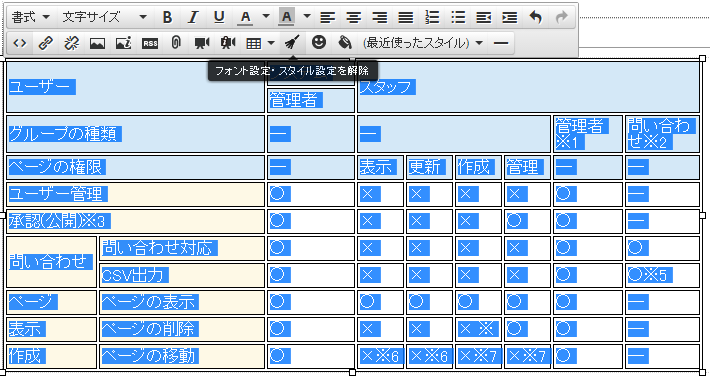Click the 管理 column header under スタッフ
The height and width of the screenshot is (376, 710).
click(527, 167)
